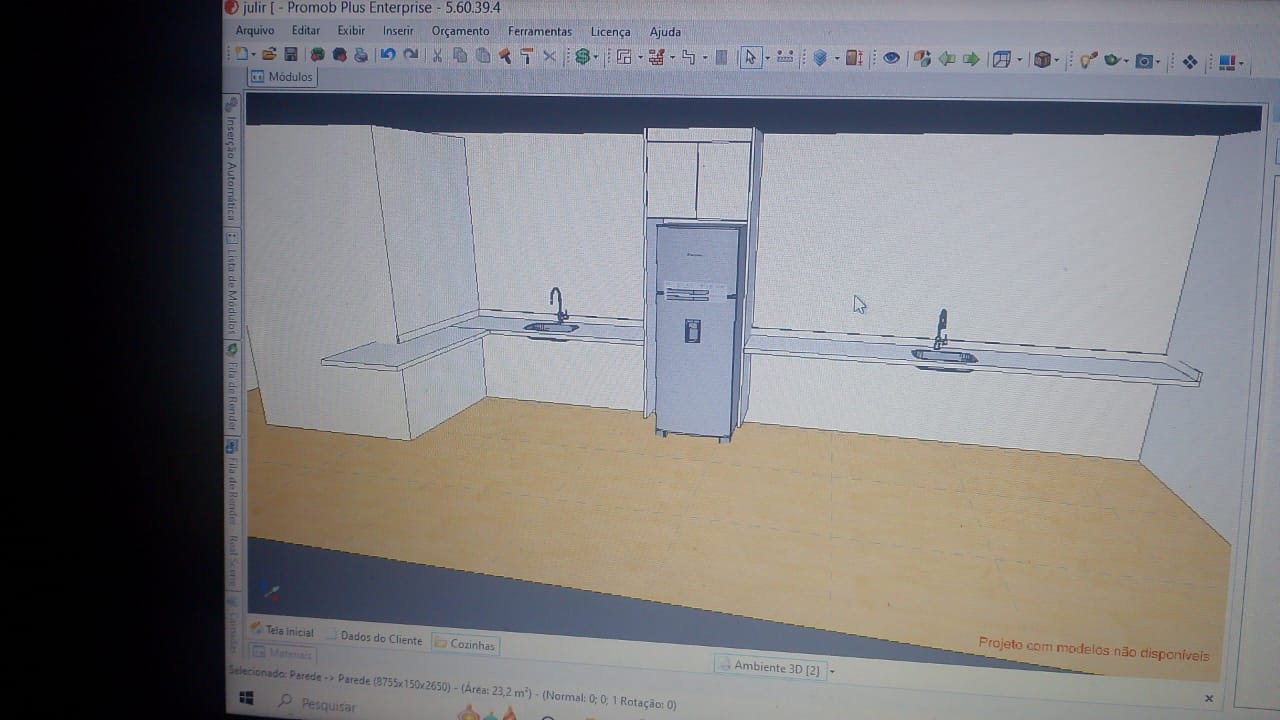Click the print icon in toolbar
Image resolution: width=1280 pixels, height=720 pixels.
[361, 55]
